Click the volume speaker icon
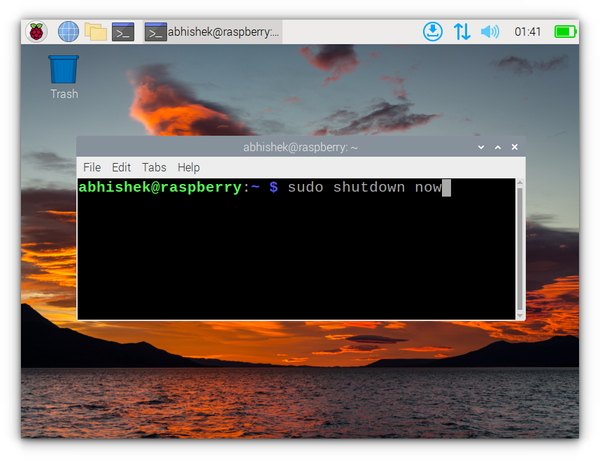This screenshot has width=600, height=461. [489, 32]
